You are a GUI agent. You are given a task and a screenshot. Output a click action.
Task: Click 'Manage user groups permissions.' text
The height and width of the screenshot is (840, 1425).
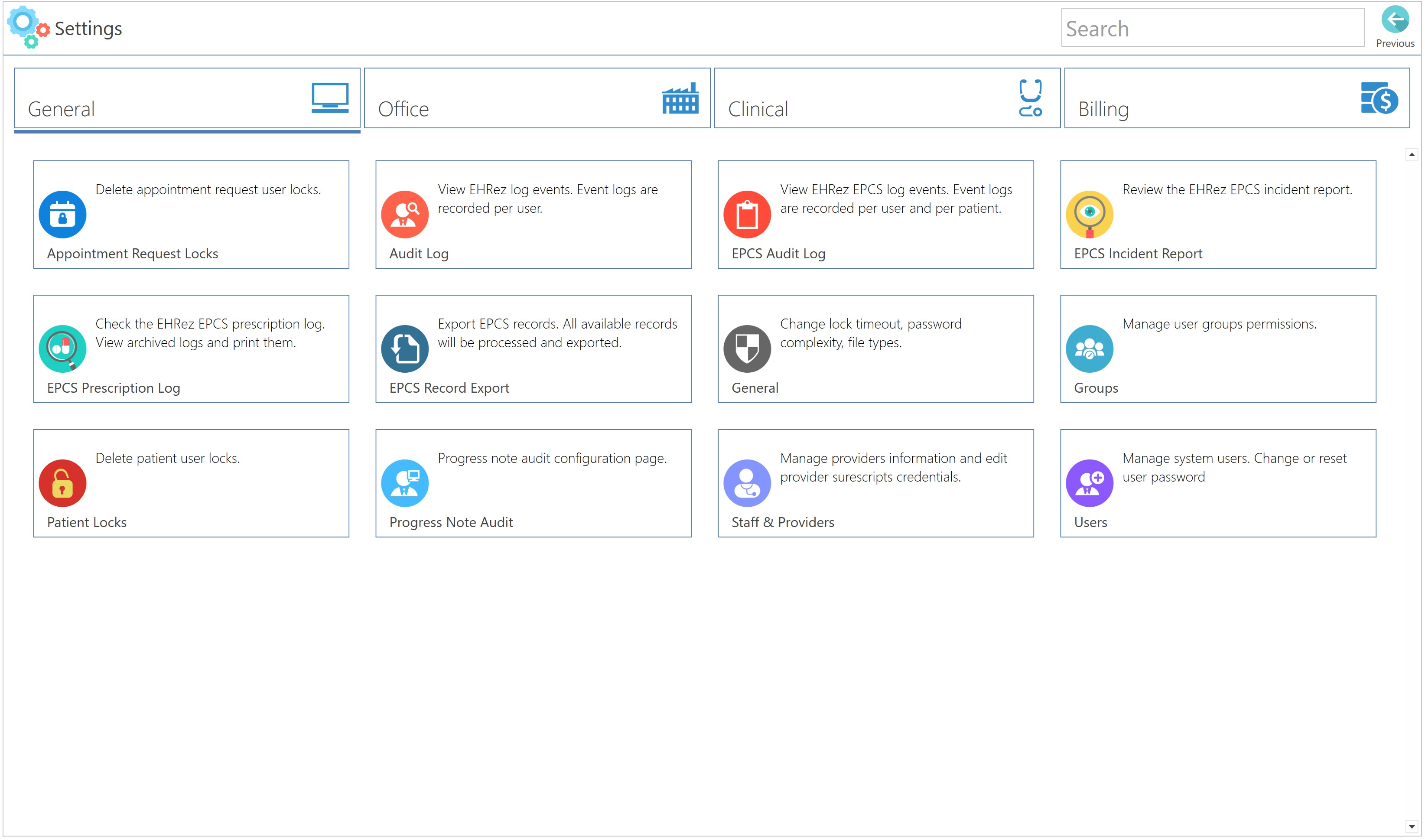[1220, 324]
